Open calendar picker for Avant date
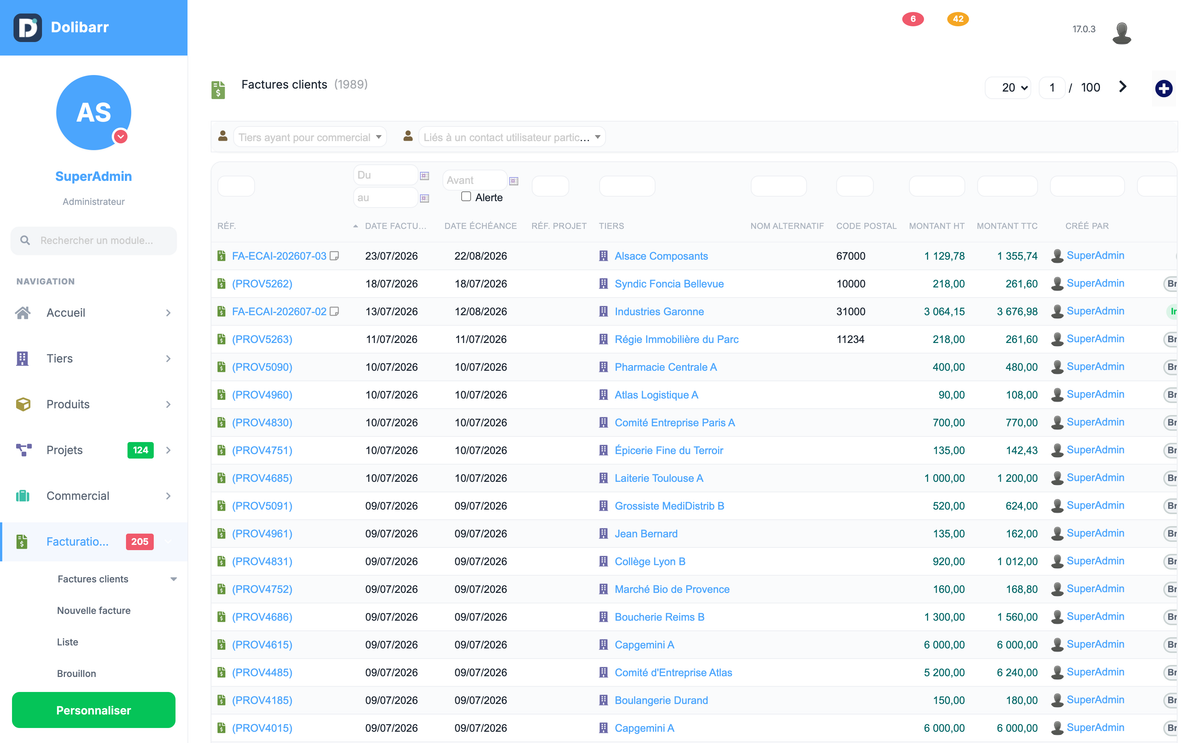Image resolution: width=1200 pixels, height=743 pixels. (x=513, y=181)
